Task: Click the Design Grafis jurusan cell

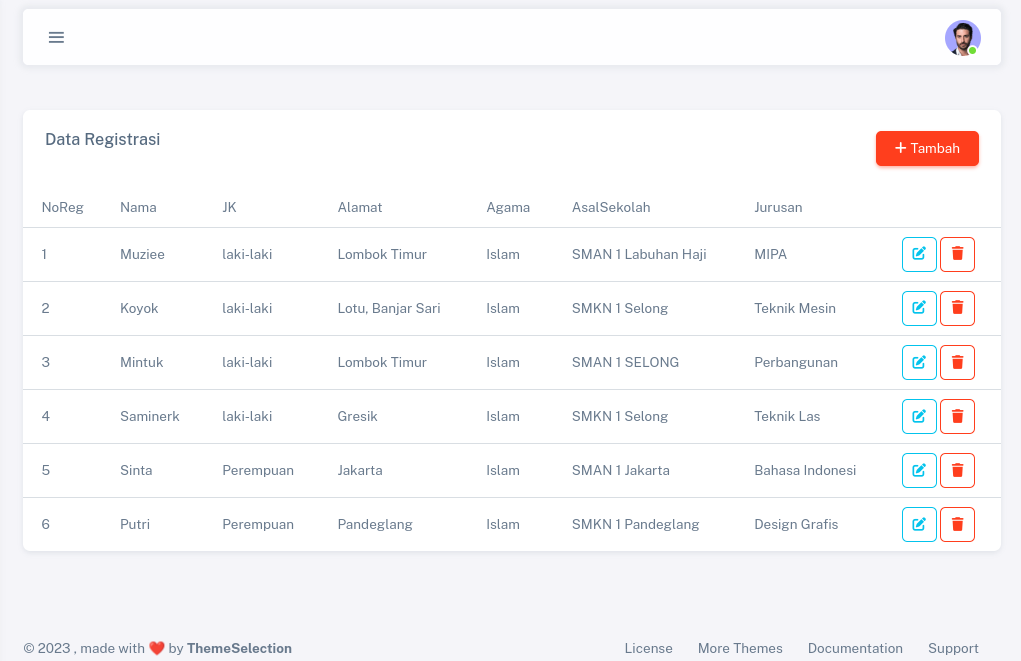Action: coord(796,525)
